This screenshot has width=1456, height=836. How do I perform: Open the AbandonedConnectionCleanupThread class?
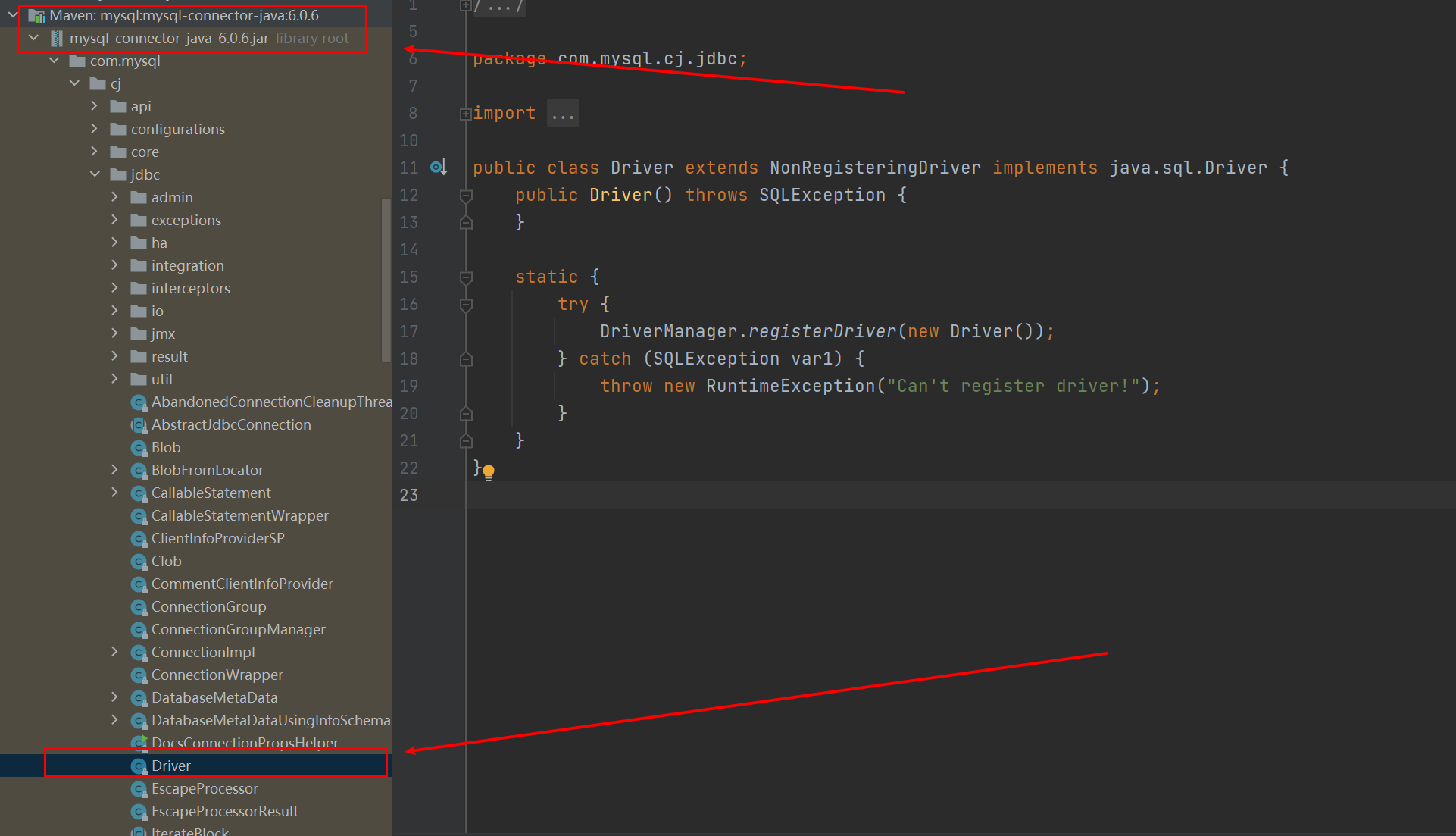click(271, 402)
